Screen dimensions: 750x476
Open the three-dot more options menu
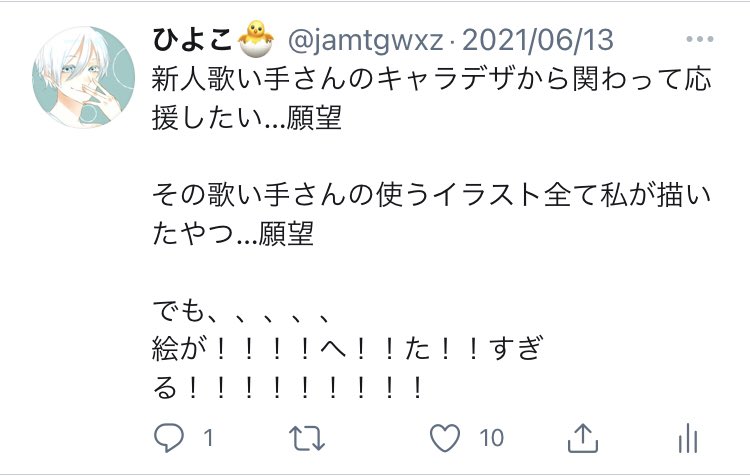pos(700,39)
